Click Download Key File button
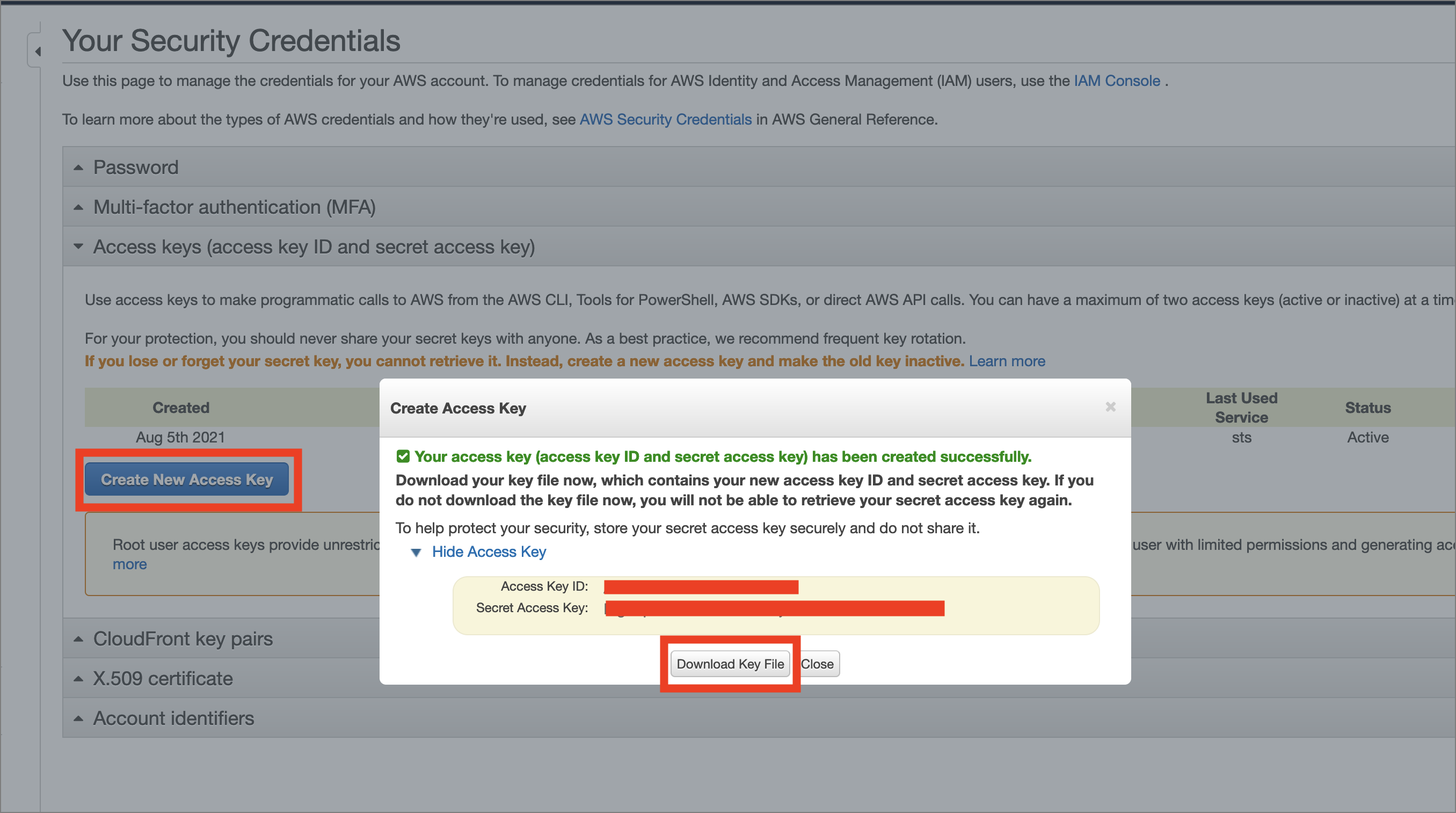The height and width of the screenshot is (813, 1456). click(x=730, y=664)
